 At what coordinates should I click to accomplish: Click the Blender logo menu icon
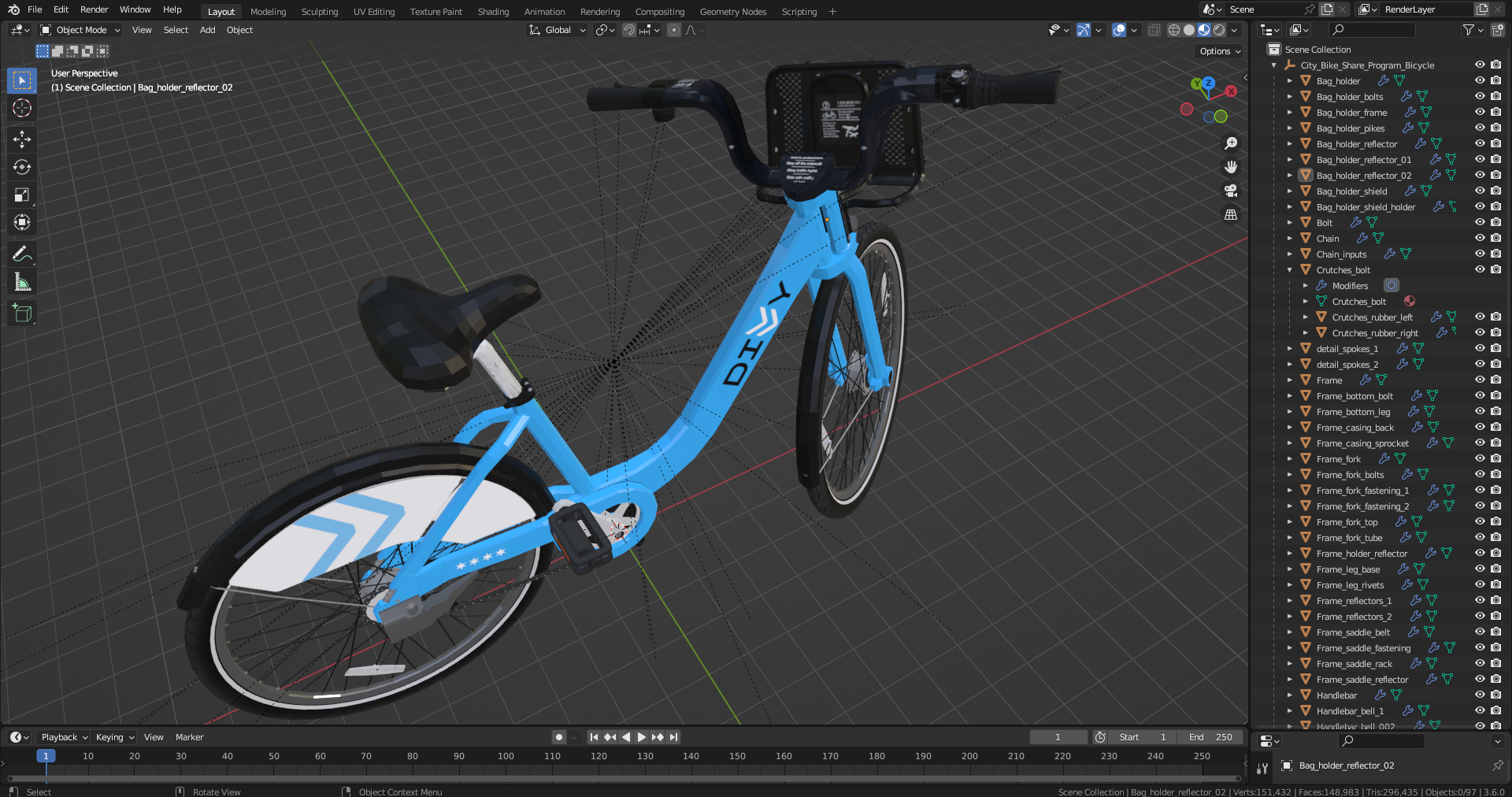(x=13, y=9)
